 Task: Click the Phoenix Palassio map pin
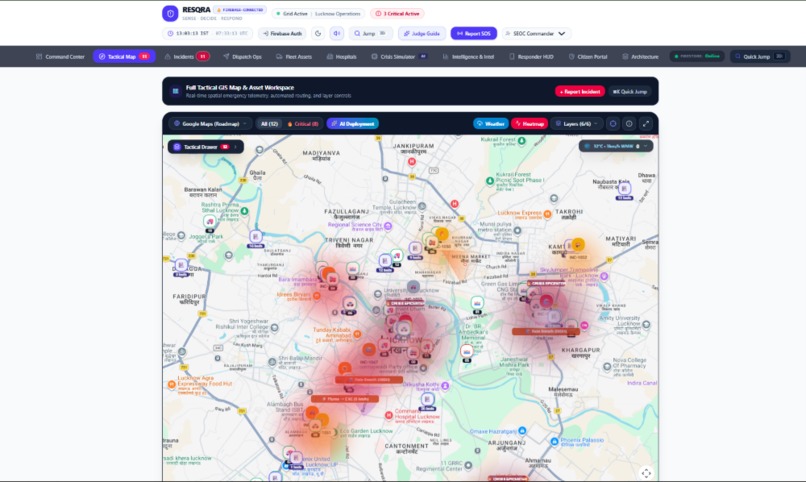click(555, 441)
